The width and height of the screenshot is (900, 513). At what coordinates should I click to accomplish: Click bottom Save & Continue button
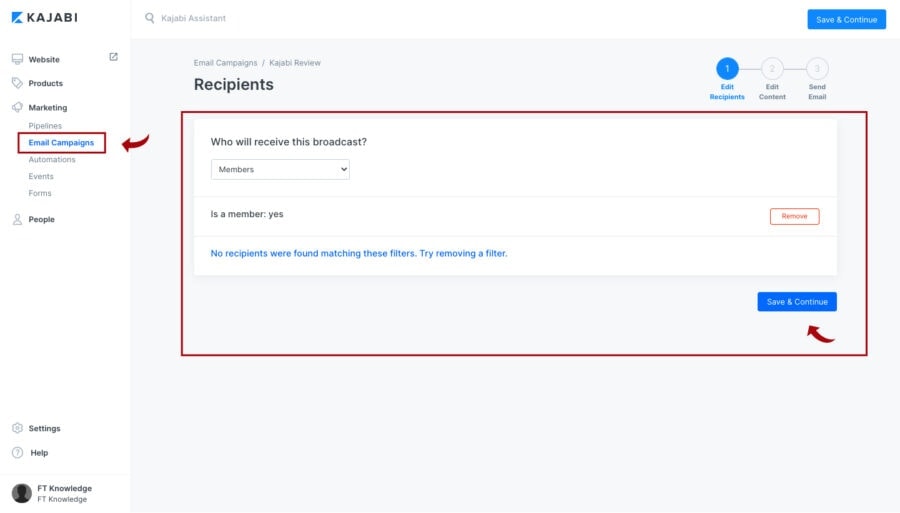point(797,302)
